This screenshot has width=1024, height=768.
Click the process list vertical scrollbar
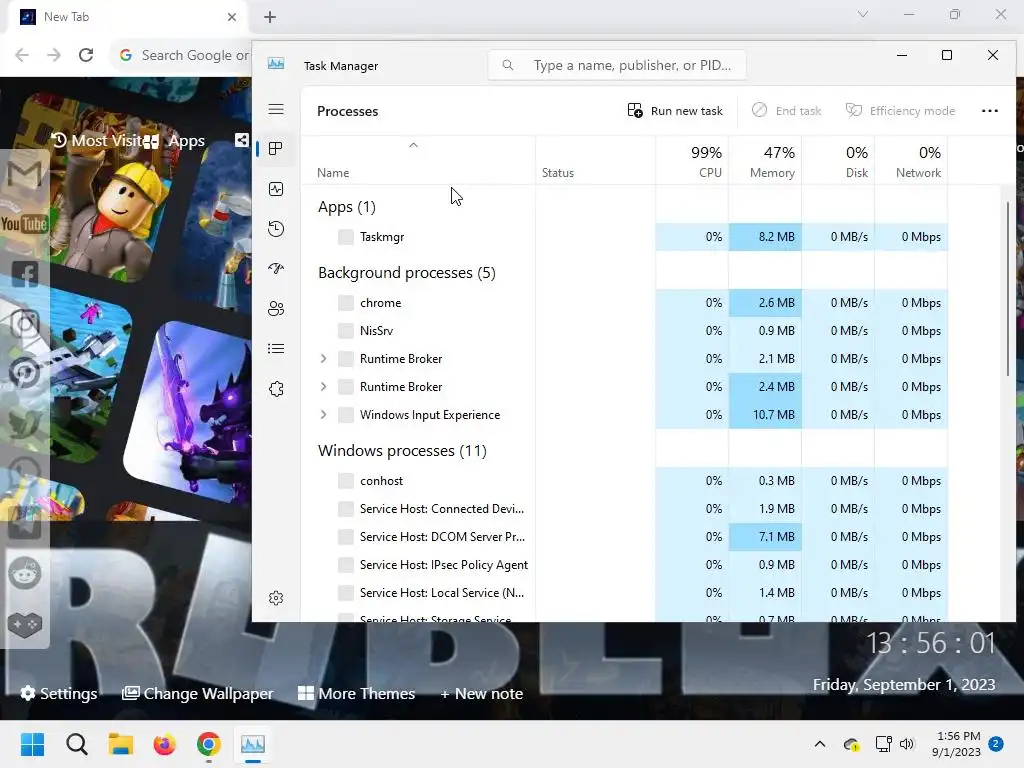point(1008,288)
